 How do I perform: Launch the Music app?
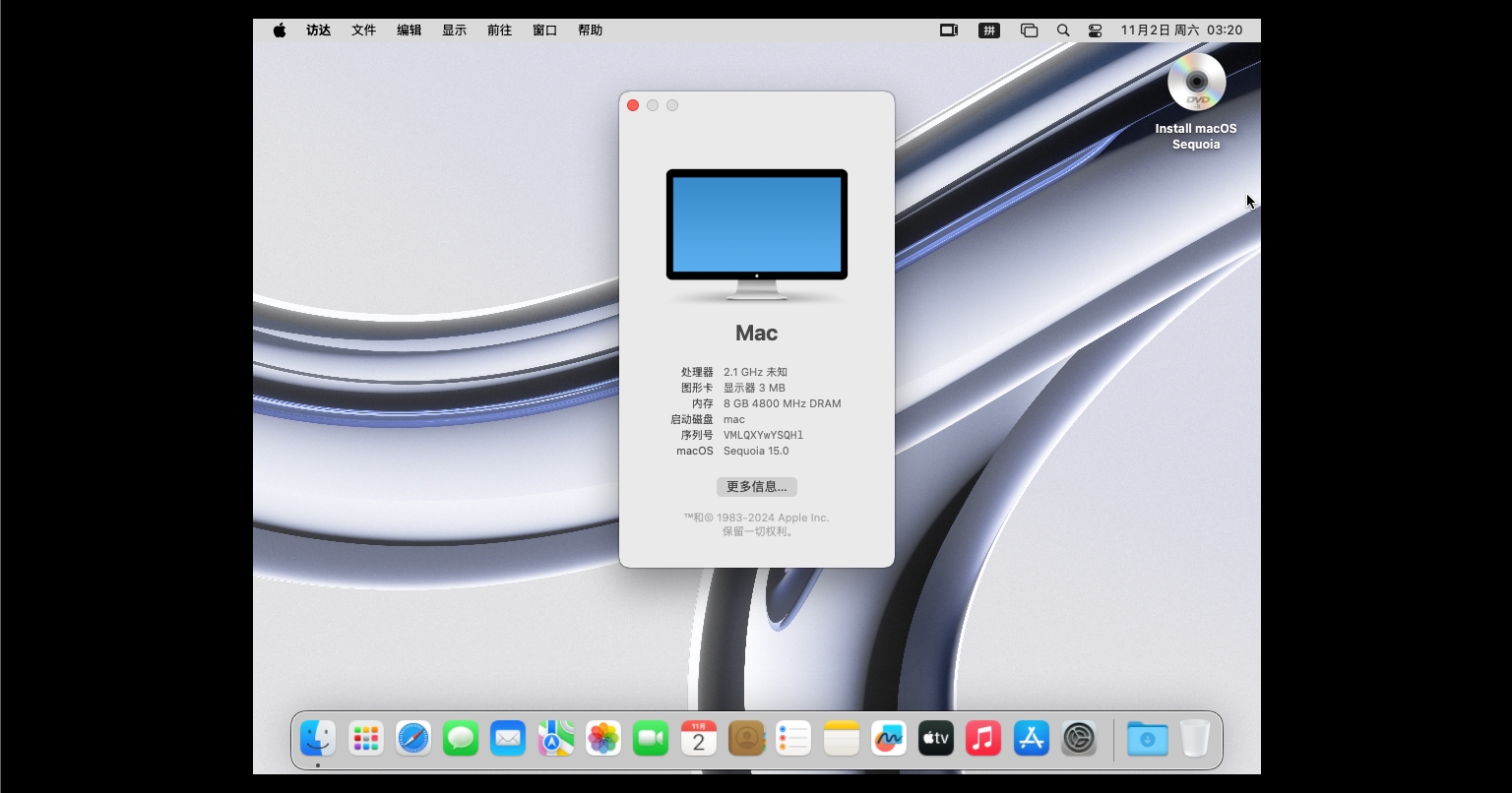click(983, 738)
